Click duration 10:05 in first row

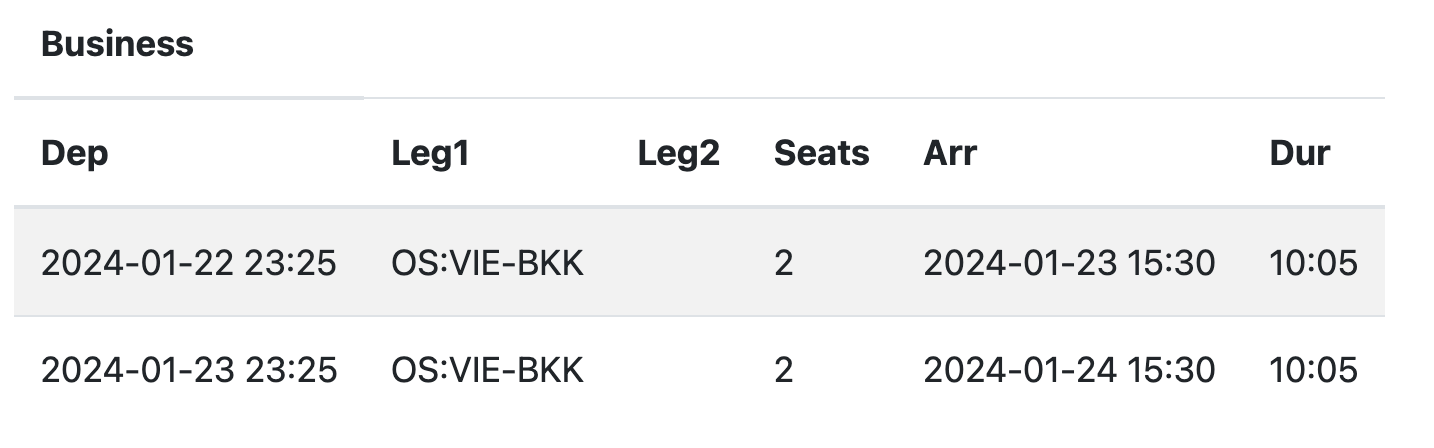tap(1313, 264)
